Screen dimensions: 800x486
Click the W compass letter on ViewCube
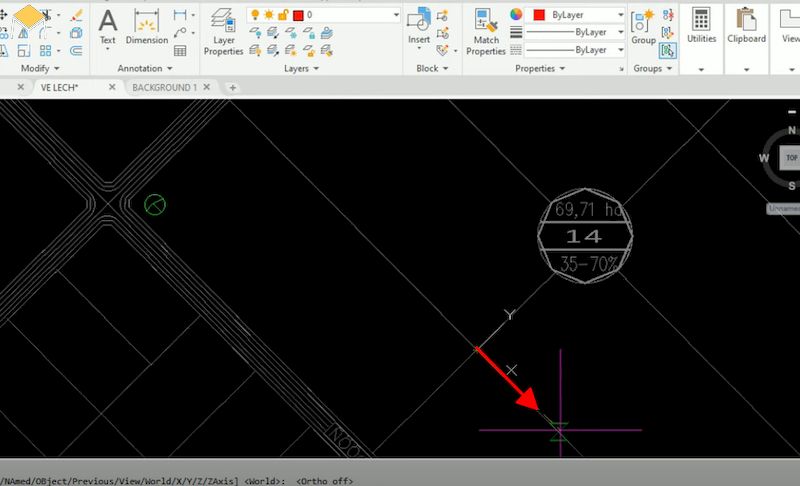pyautogui.click(x=764, y=158)
